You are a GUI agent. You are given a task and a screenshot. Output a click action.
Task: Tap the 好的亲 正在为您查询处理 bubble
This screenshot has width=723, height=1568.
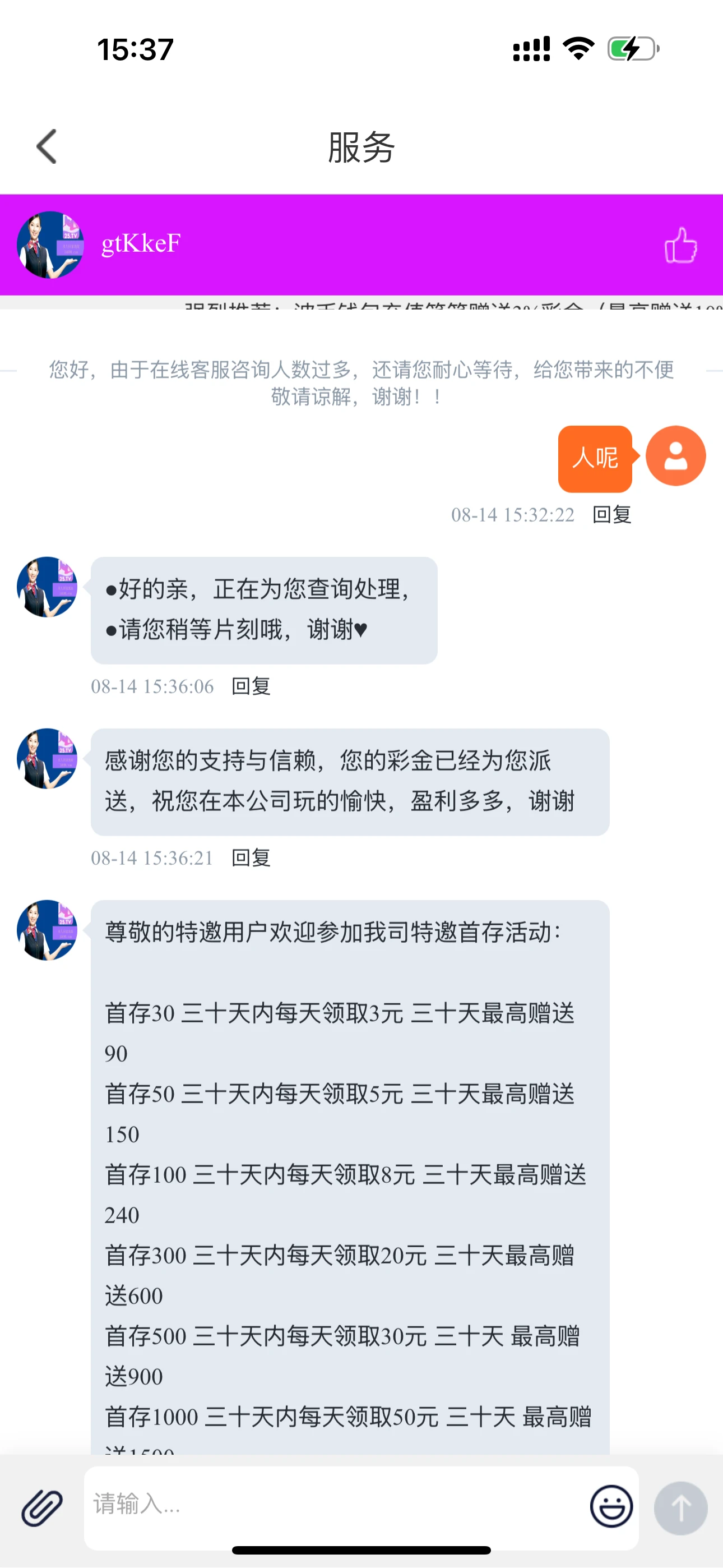point(264,610)
